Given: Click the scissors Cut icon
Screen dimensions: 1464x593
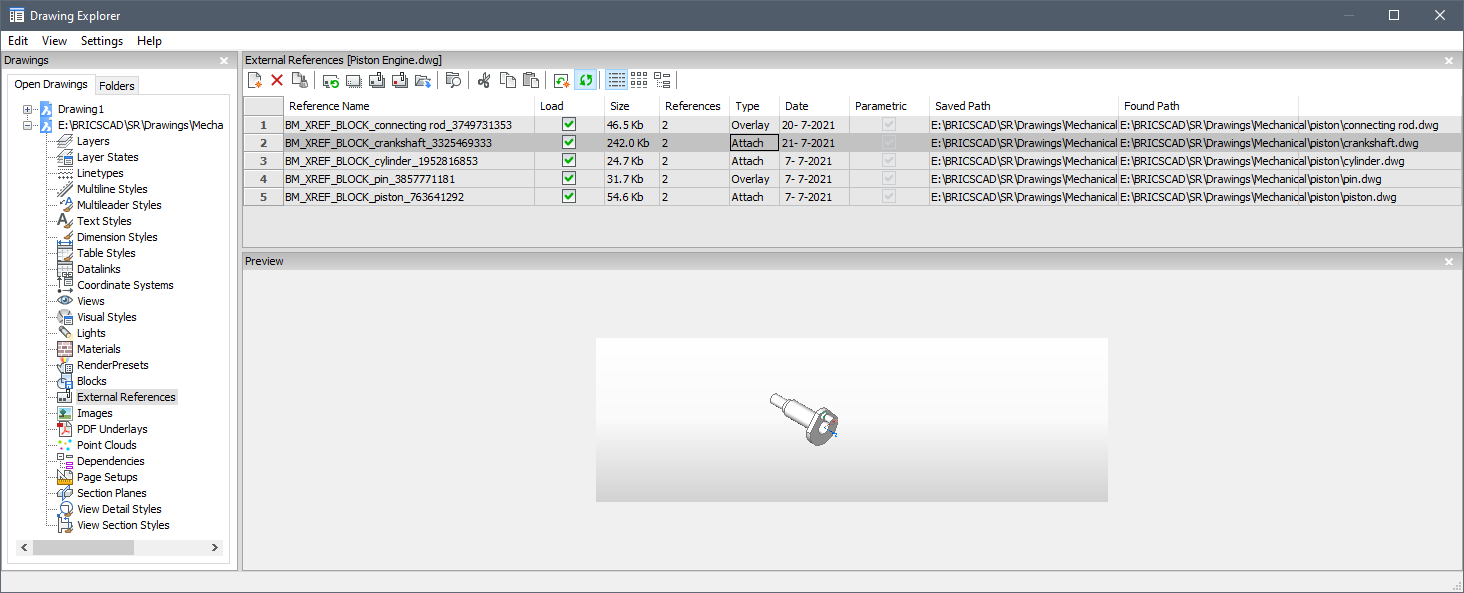Looking at the screenshot, I should point(484,80).
